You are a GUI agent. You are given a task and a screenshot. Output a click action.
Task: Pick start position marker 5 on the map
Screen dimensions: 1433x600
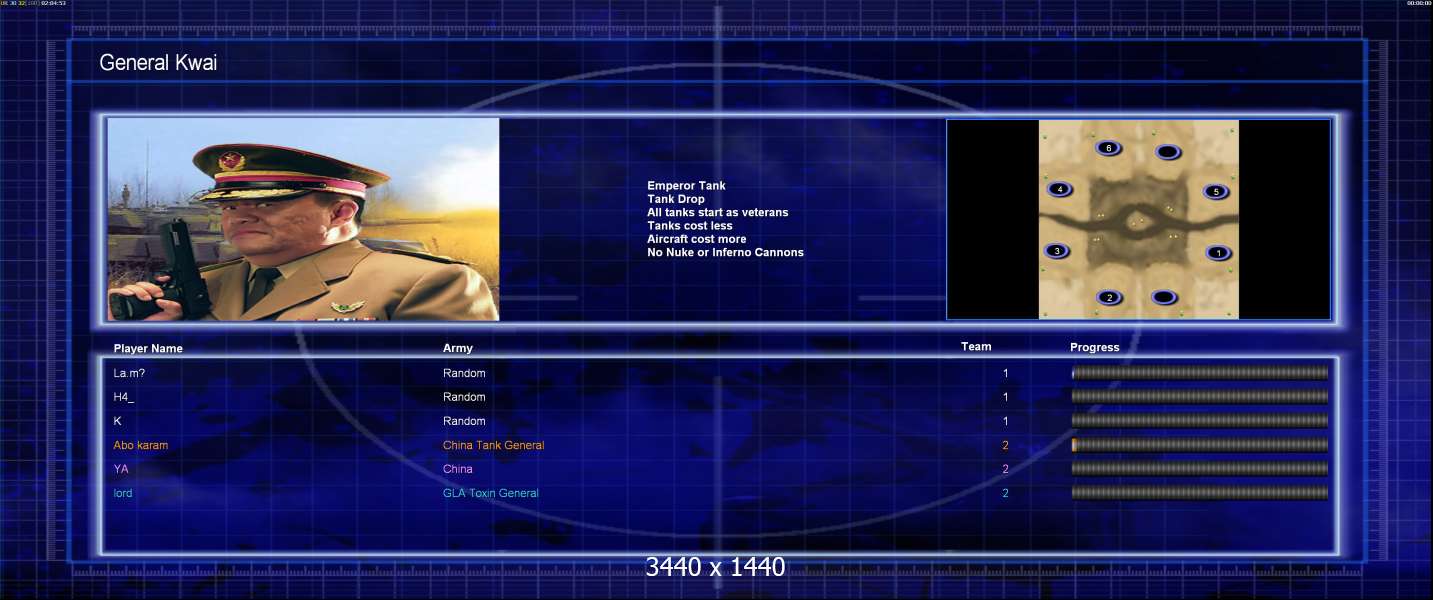tap(1215, 191)
